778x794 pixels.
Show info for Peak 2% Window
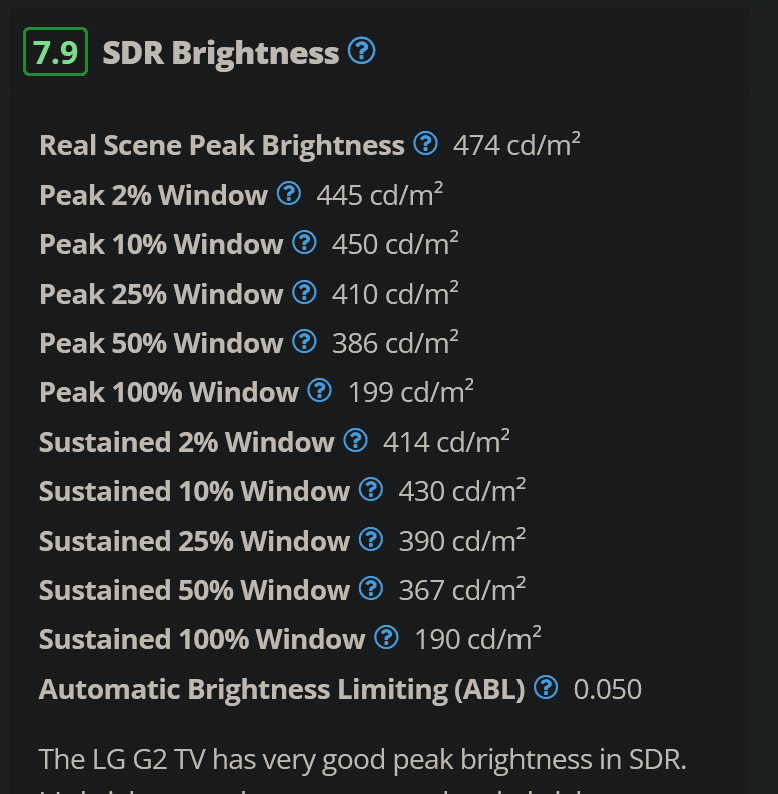coord(289,193)
